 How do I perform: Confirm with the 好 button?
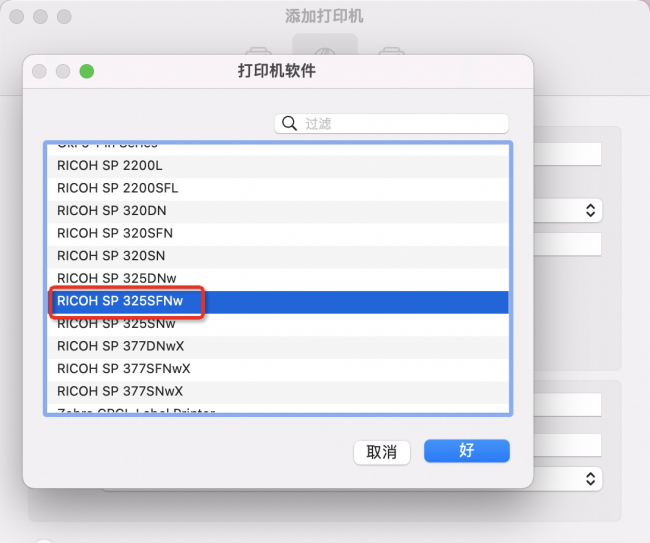click(466, 451)
